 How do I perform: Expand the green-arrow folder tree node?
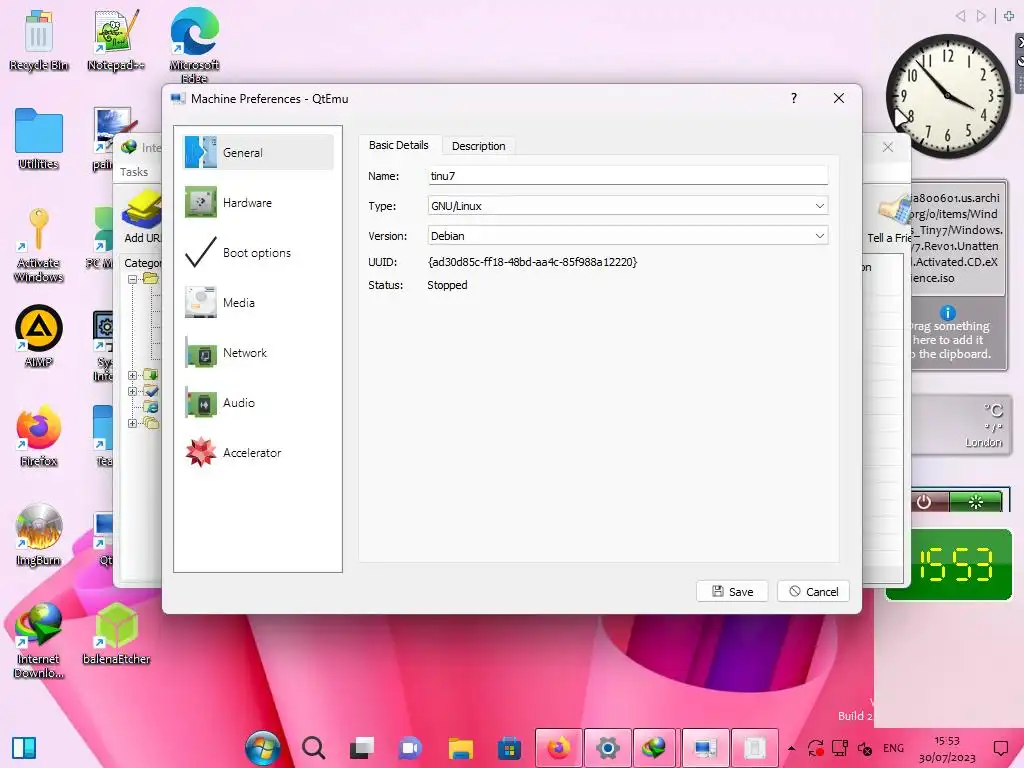tap(133, 375)
